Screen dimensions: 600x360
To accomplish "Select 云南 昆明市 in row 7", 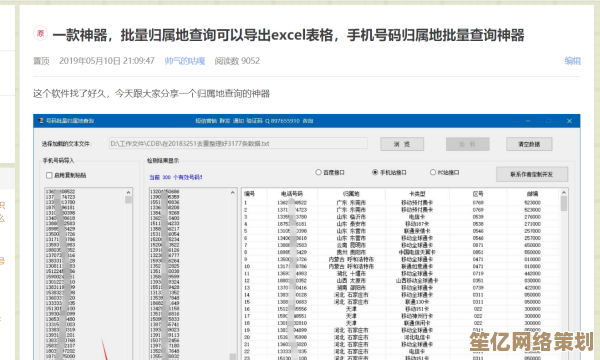I will coord(351,245).
